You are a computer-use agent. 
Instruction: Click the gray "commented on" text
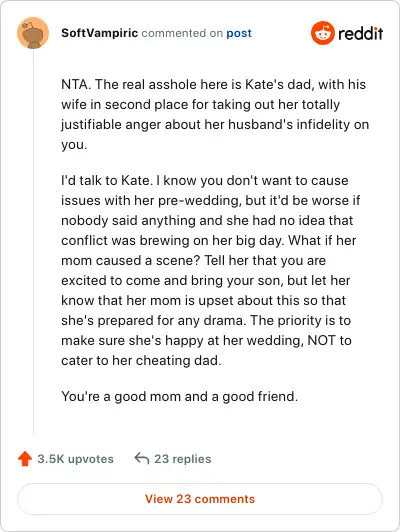pyautogui.click(x=182, y=33)
